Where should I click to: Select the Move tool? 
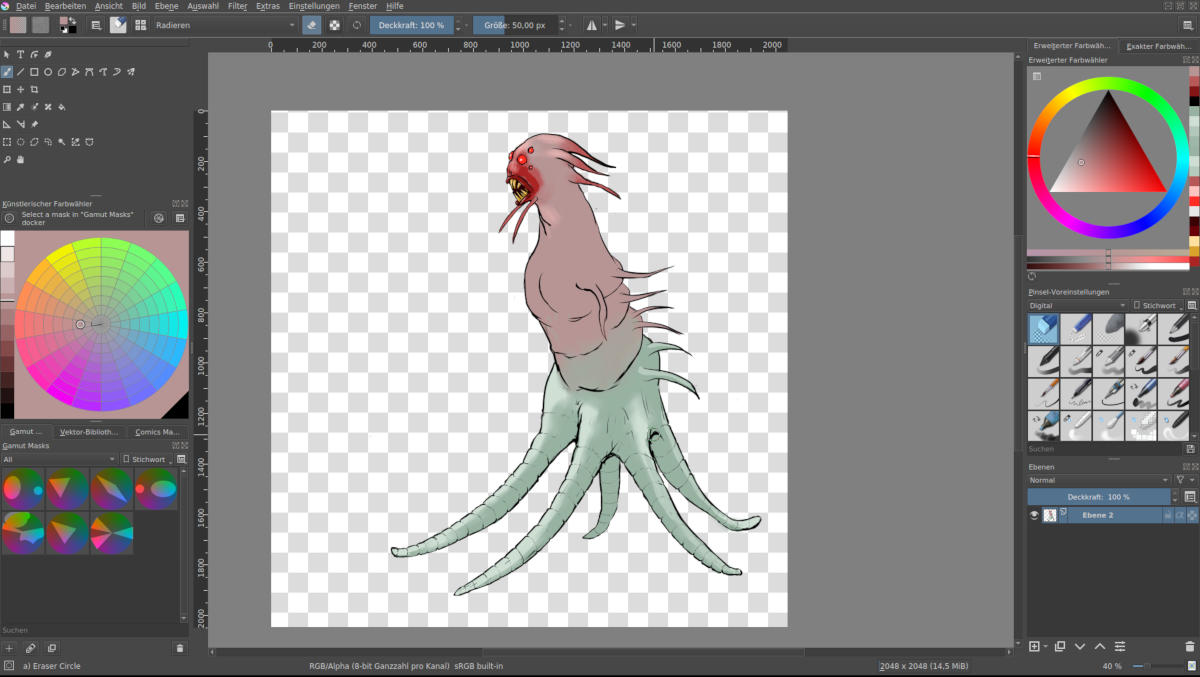pos(20,90)
